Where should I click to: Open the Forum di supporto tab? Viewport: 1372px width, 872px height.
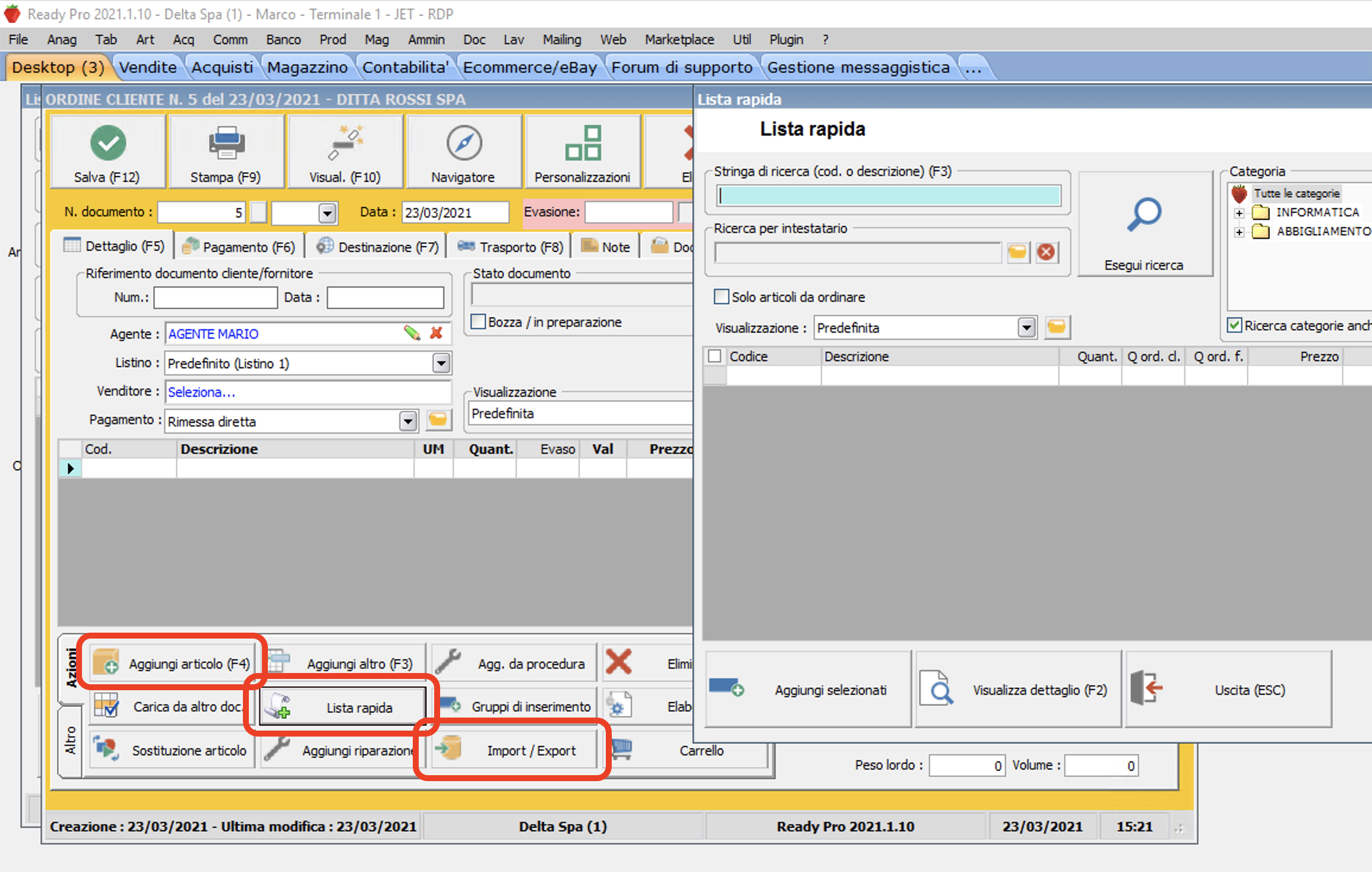682,67
